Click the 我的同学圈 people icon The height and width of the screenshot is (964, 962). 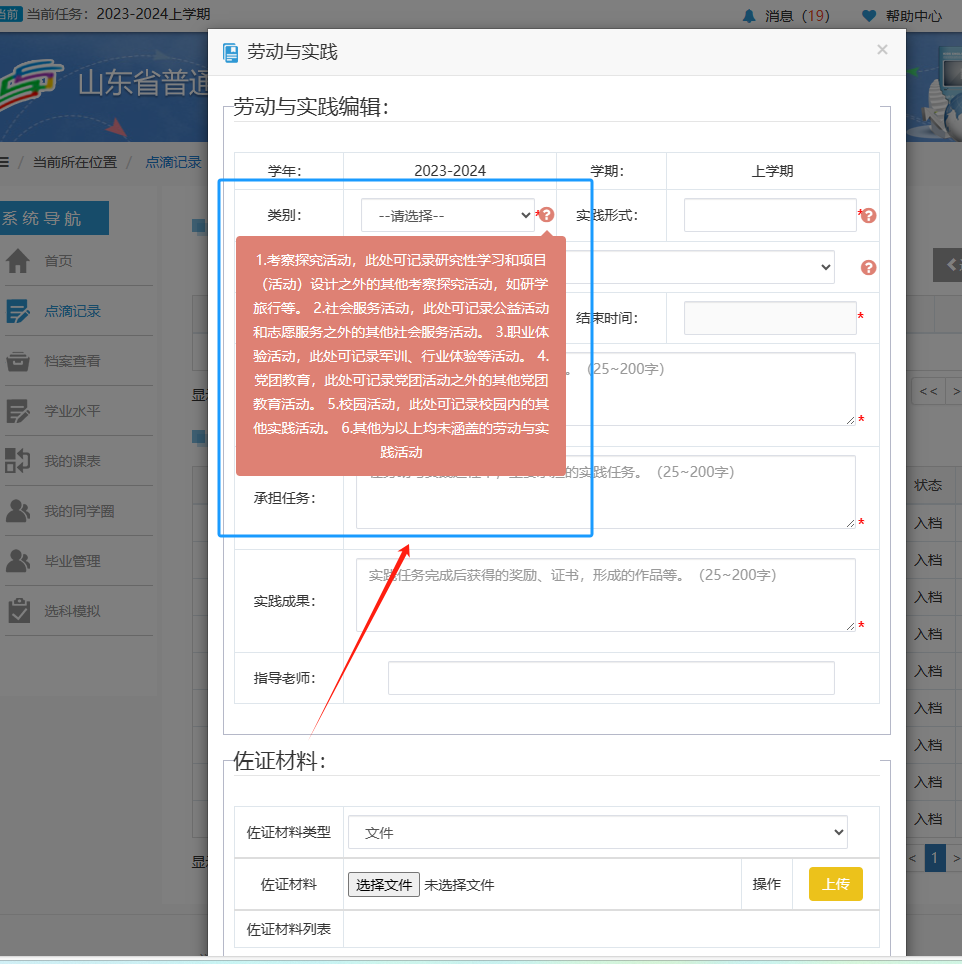coord(18,511)
